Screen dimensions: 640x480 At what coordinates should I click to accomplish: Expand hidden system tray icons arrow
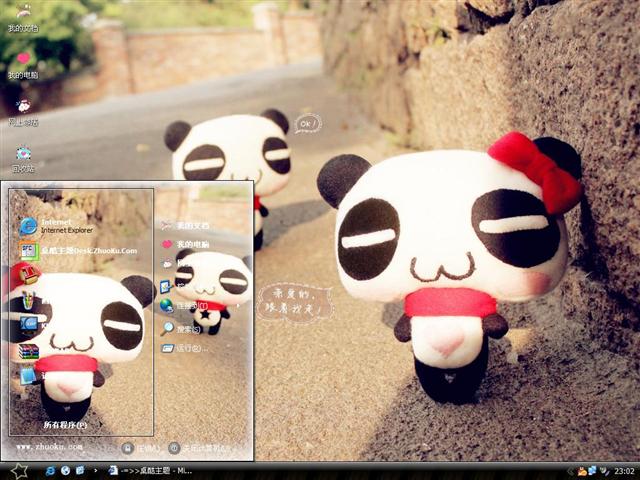coord(571,471)
